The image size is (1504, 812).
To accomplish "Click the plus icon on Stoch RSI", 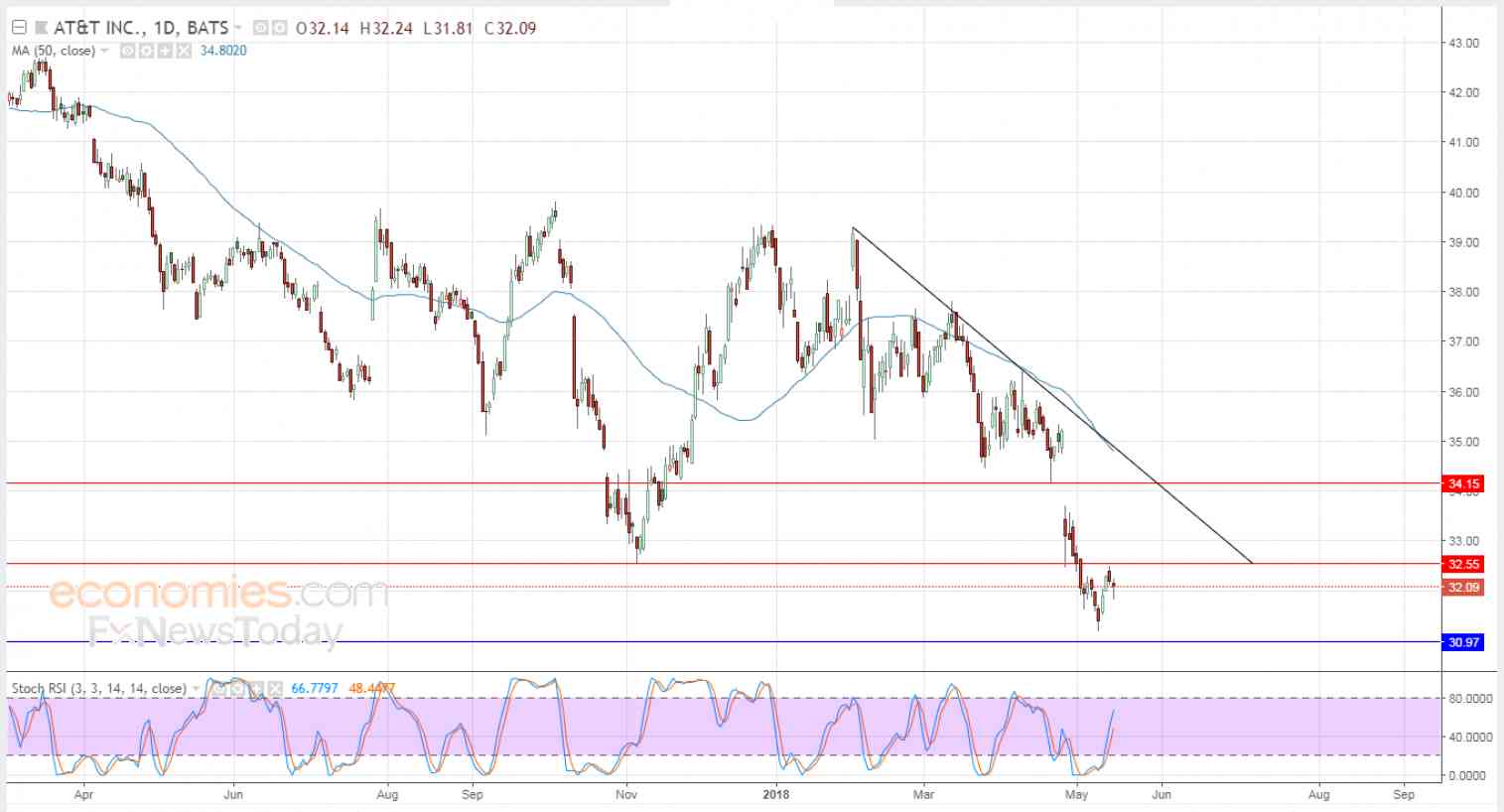I will coord(254,688).
